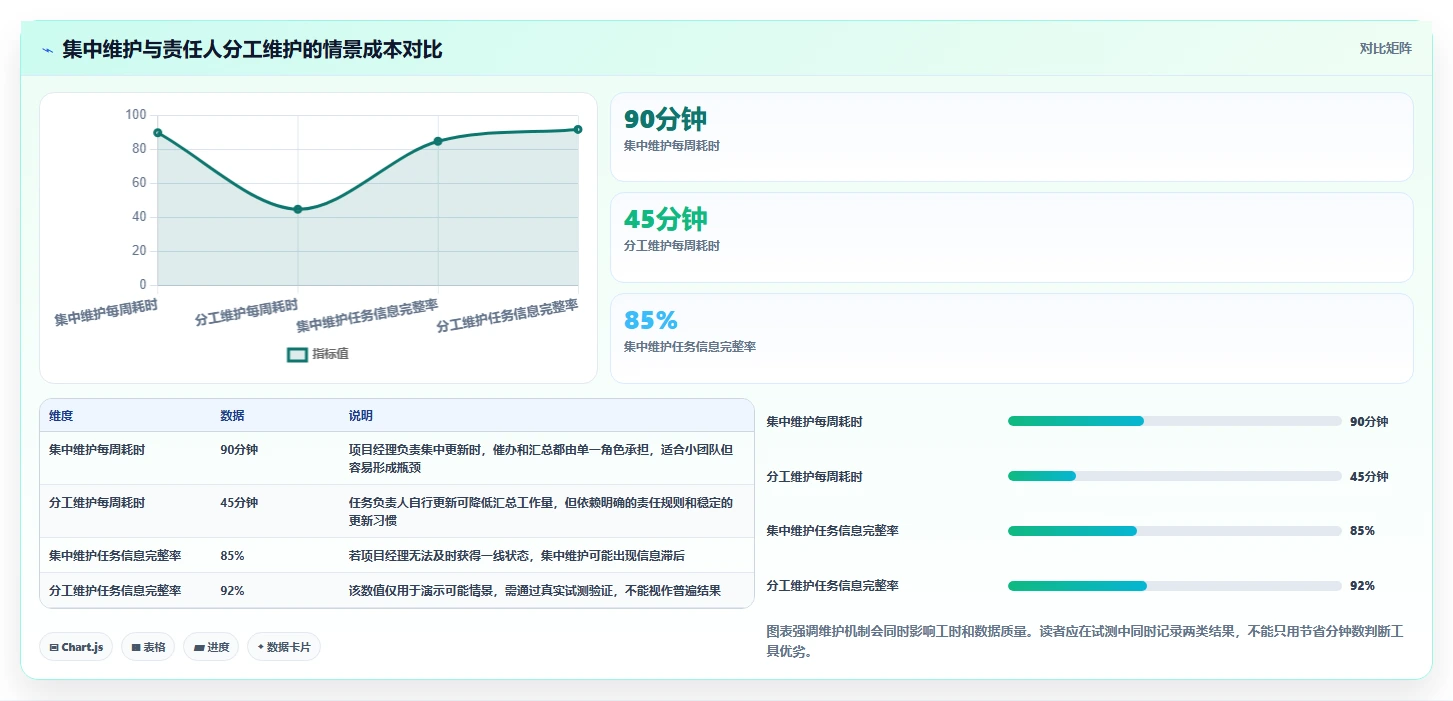Viewport: 1453px width, 701px height.
Task: Click the 45分钟 value in the table
Action: point(239,503)
